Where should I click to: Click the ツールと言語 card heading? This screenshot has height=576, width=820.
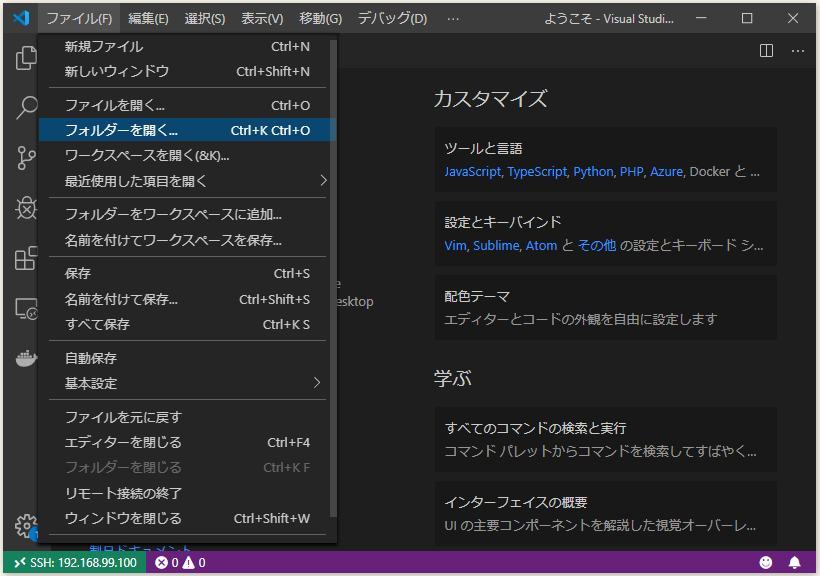(x=483, y=149)
